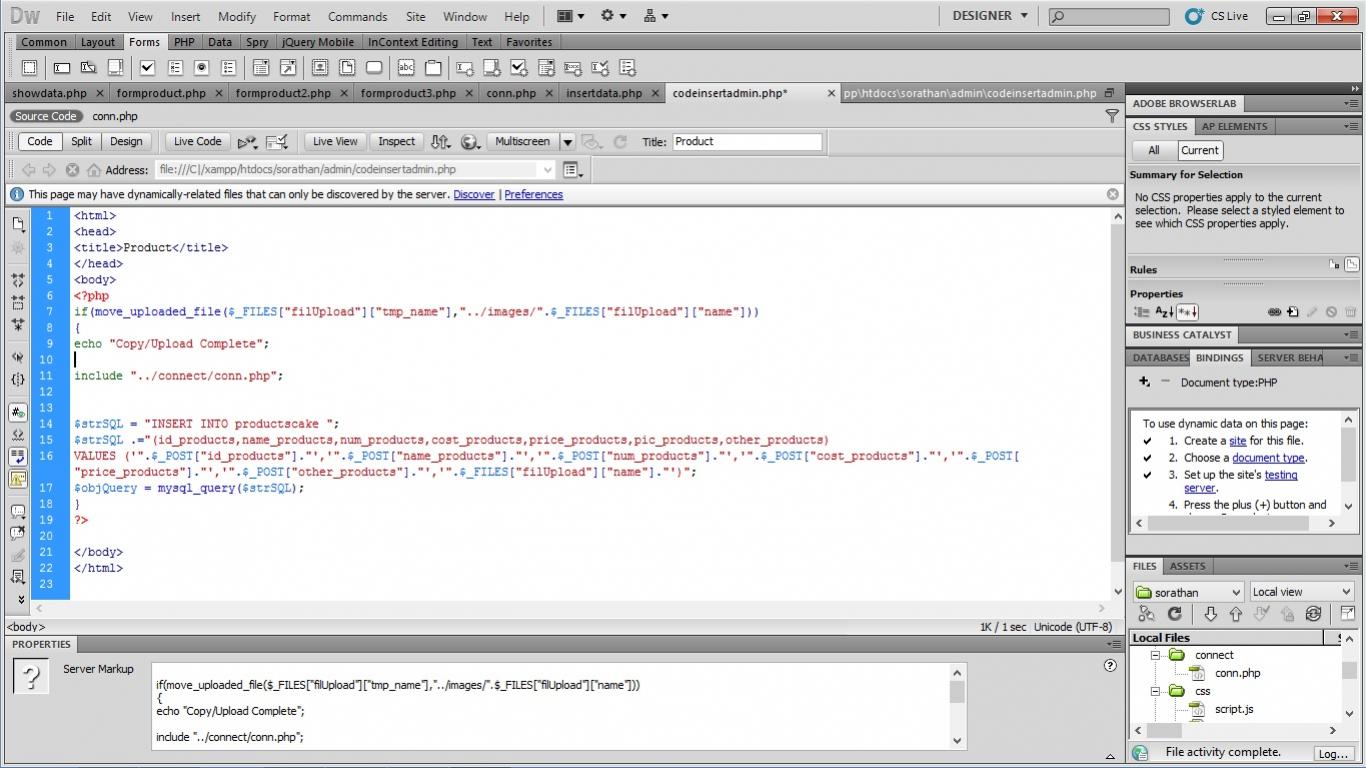The width and height of the screenshot is (1366, 768).
Task: Insert Spry Validation Checkbox icon
Action: [x=519, y=68]
